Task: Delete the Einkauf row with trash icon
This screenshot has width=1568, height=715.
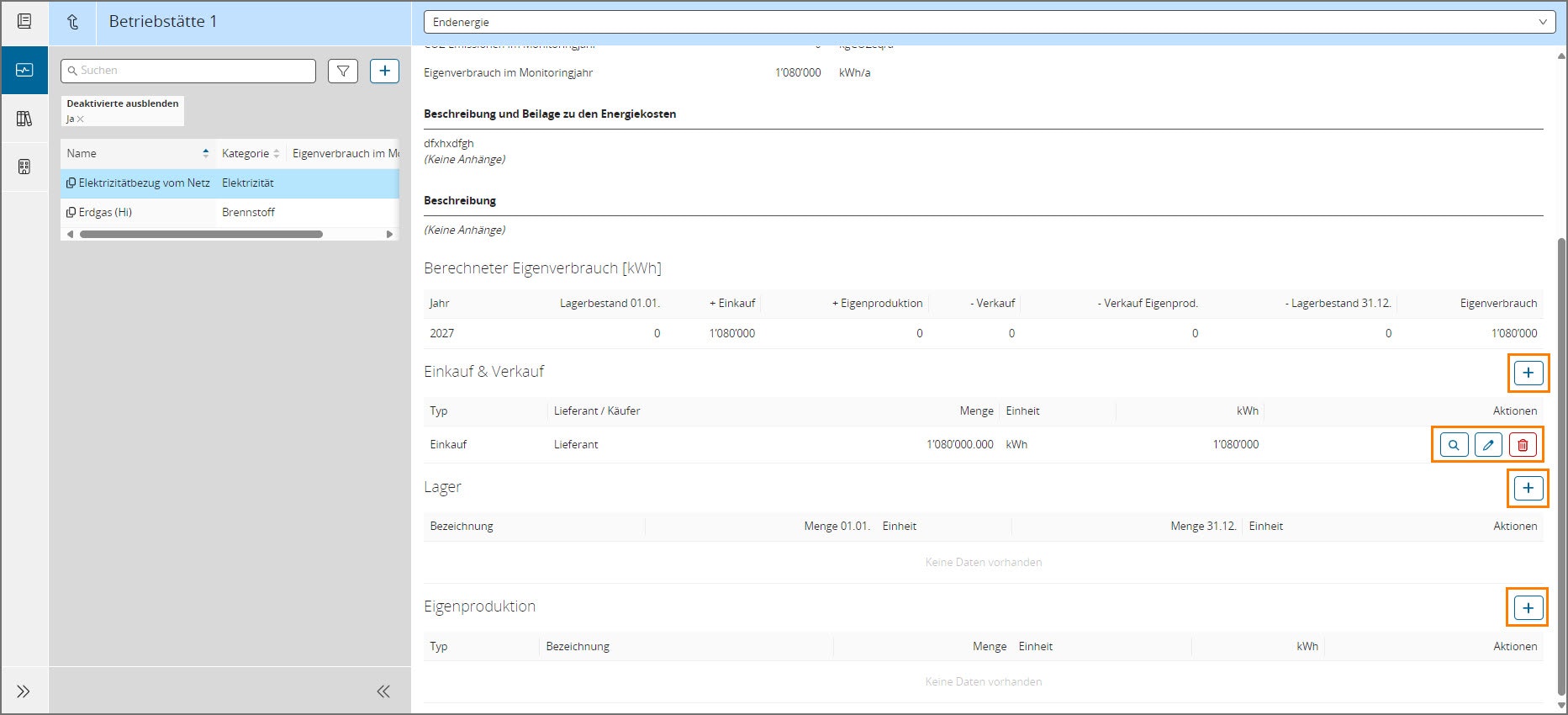Action: pyautogui.click(x=1523, y=445)
